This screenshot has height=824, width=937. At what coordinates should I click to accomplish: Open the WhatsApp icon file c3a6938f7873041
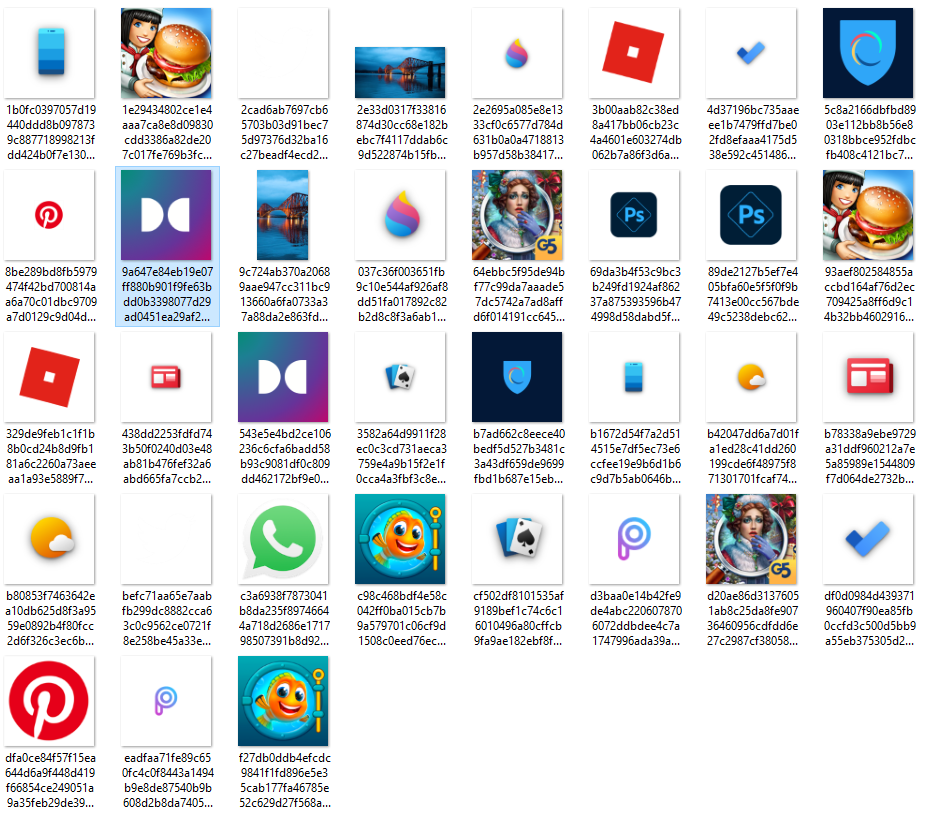click(283, 539)
